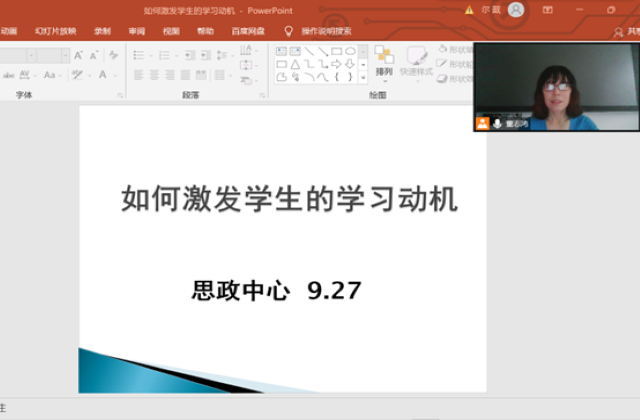
Task: Click the clear formatting icon
Action: click(x=113, y=55)
